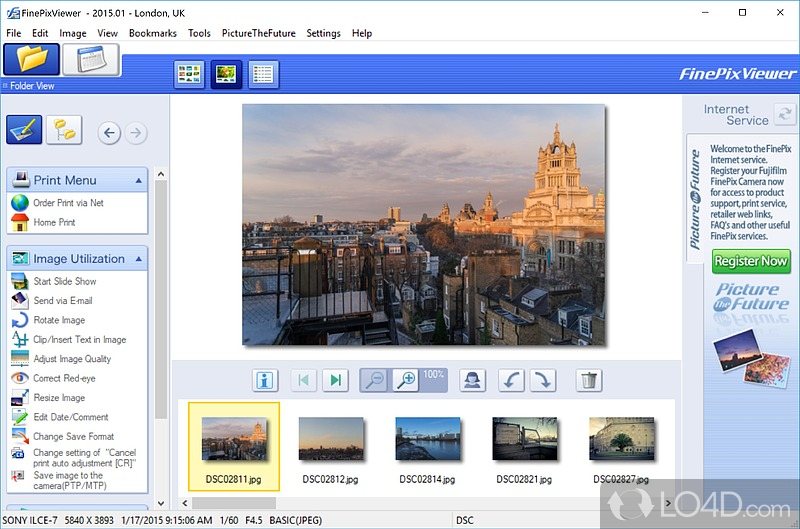
Task: Switch to the calendar view tab
Action: pos(91,60)
